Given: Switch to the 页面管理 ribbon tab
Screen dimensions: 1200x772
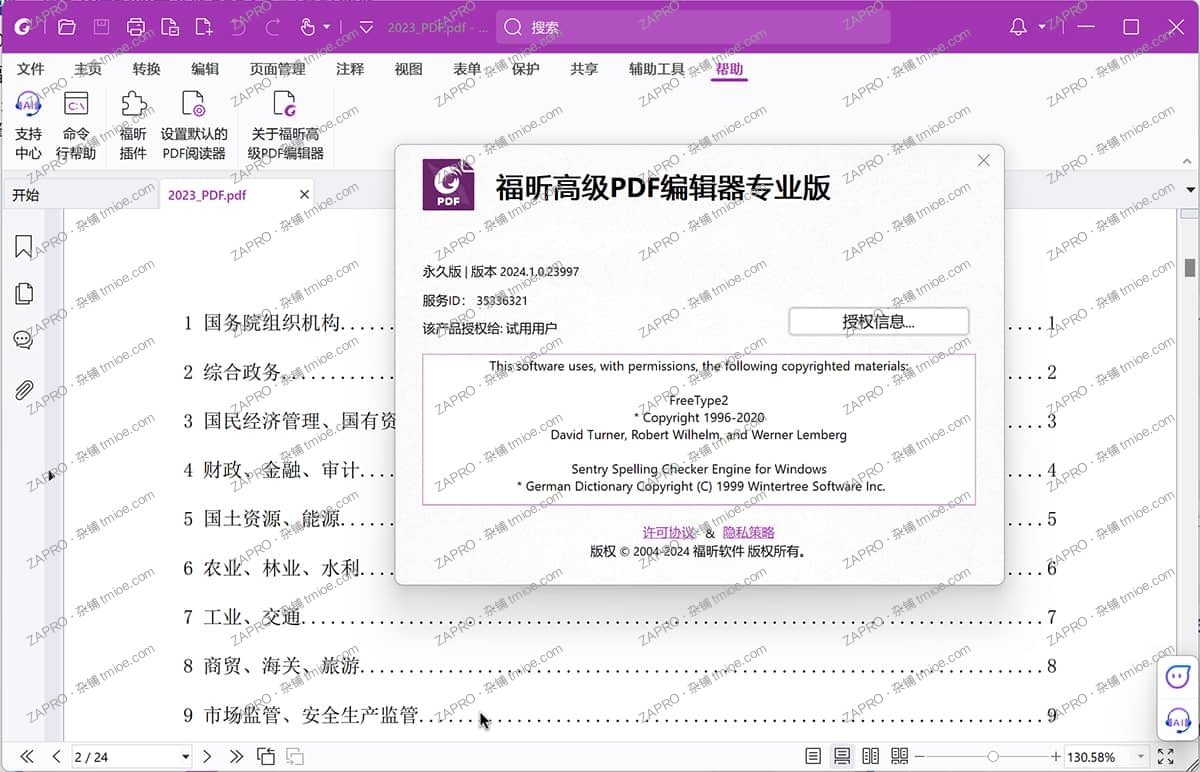Looking at the screenshot, I should pyautogui.click(x=277, y=69).
